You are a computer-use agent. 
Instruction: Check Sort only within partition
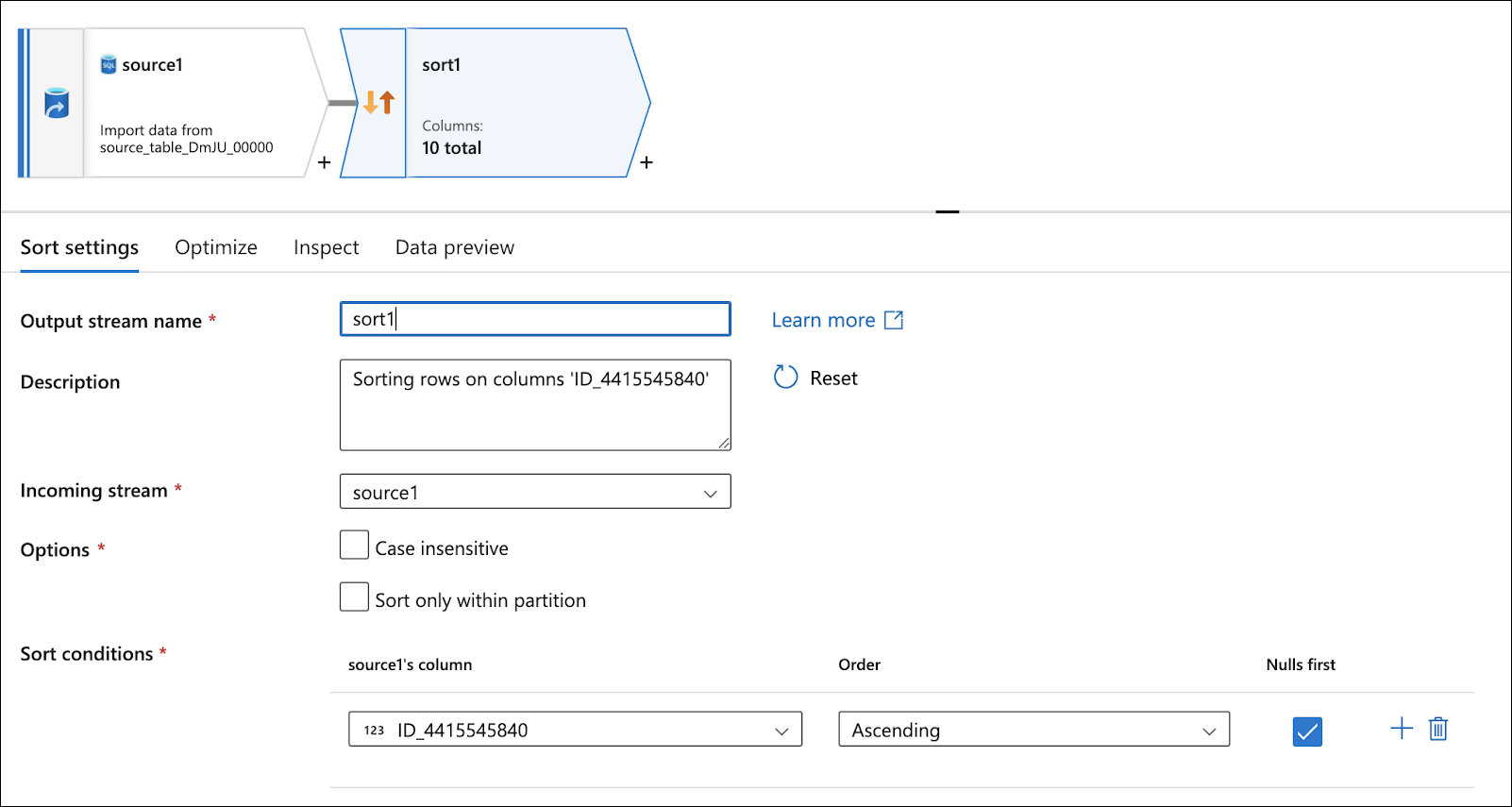[354, 597]
